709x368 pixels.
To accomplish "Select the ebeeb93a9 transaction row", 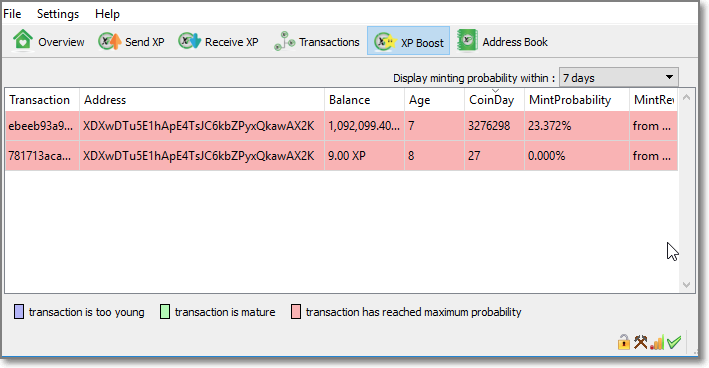I will (341, 126).
